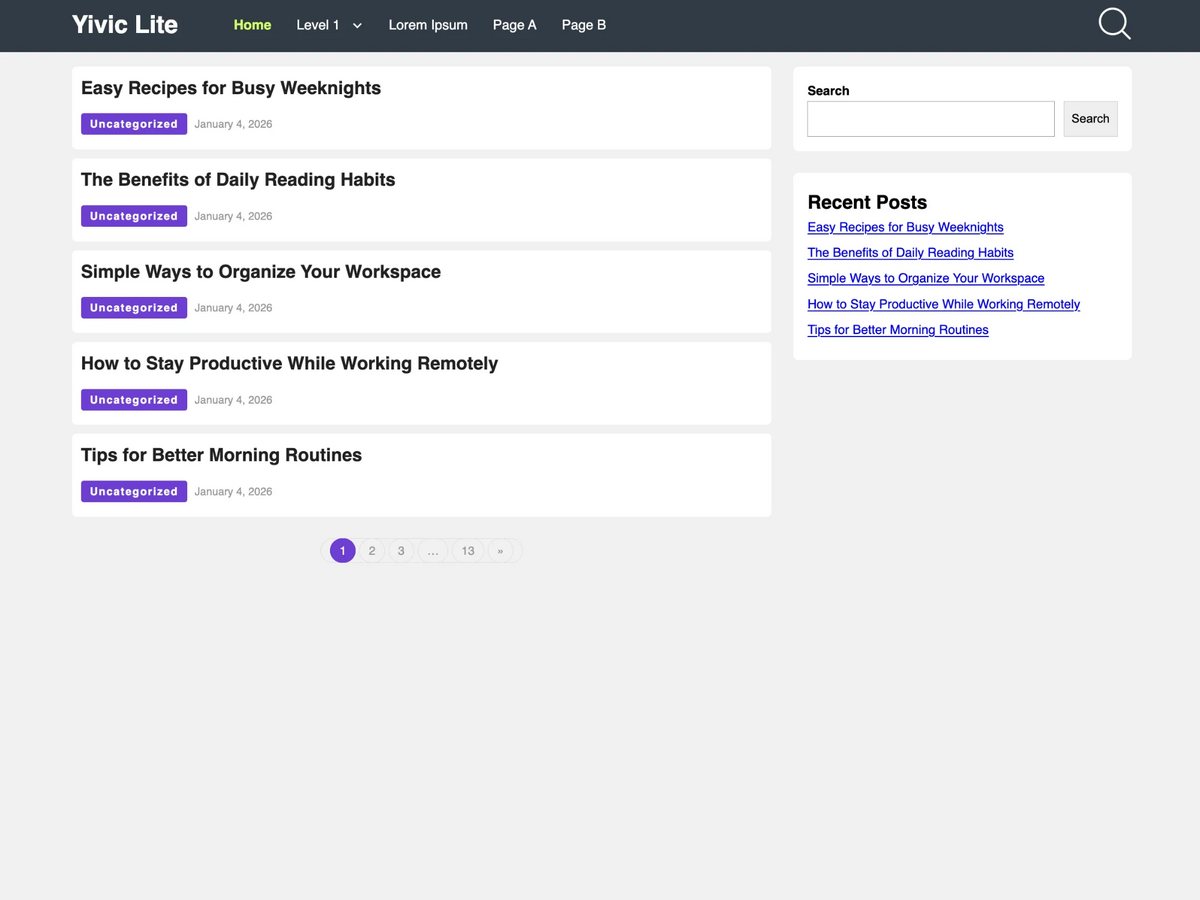Click Uncategorized badge under Easy Recipes post
1200x900 pixels.
[x=134, y=124]
